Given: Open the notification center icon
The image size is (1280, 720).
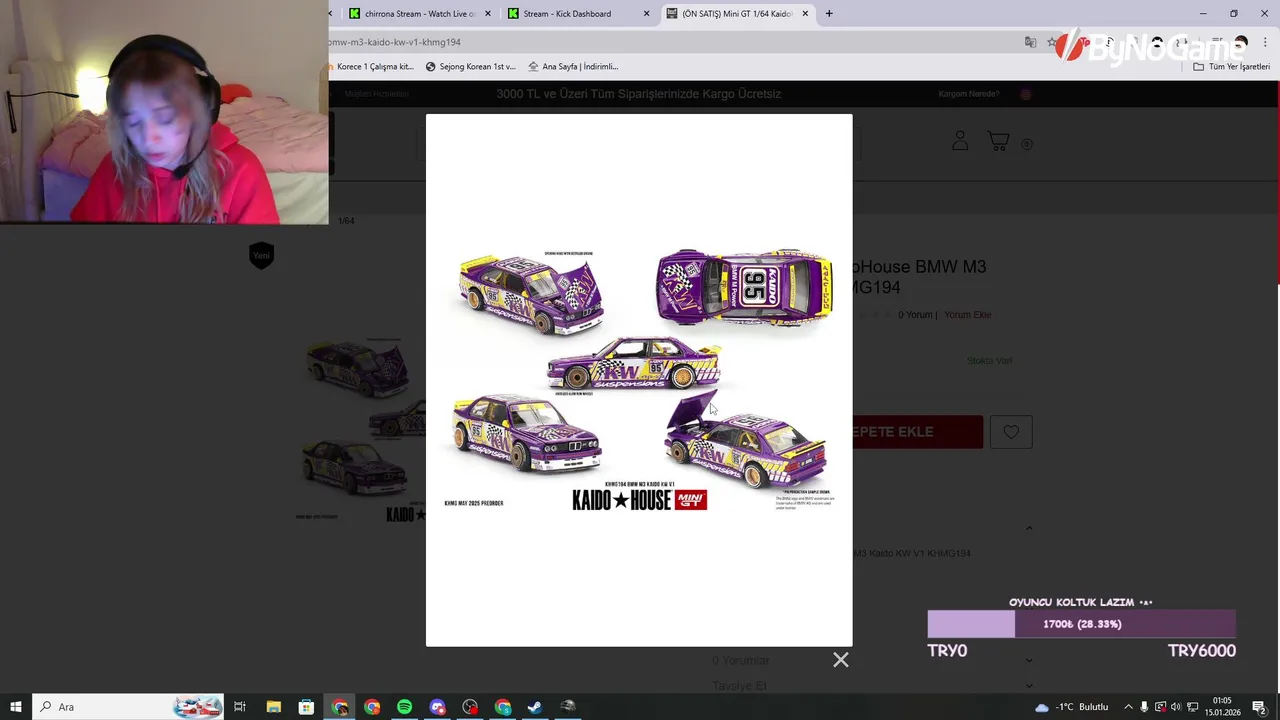Looking at the screenshot, I should tap(1260, 707).
